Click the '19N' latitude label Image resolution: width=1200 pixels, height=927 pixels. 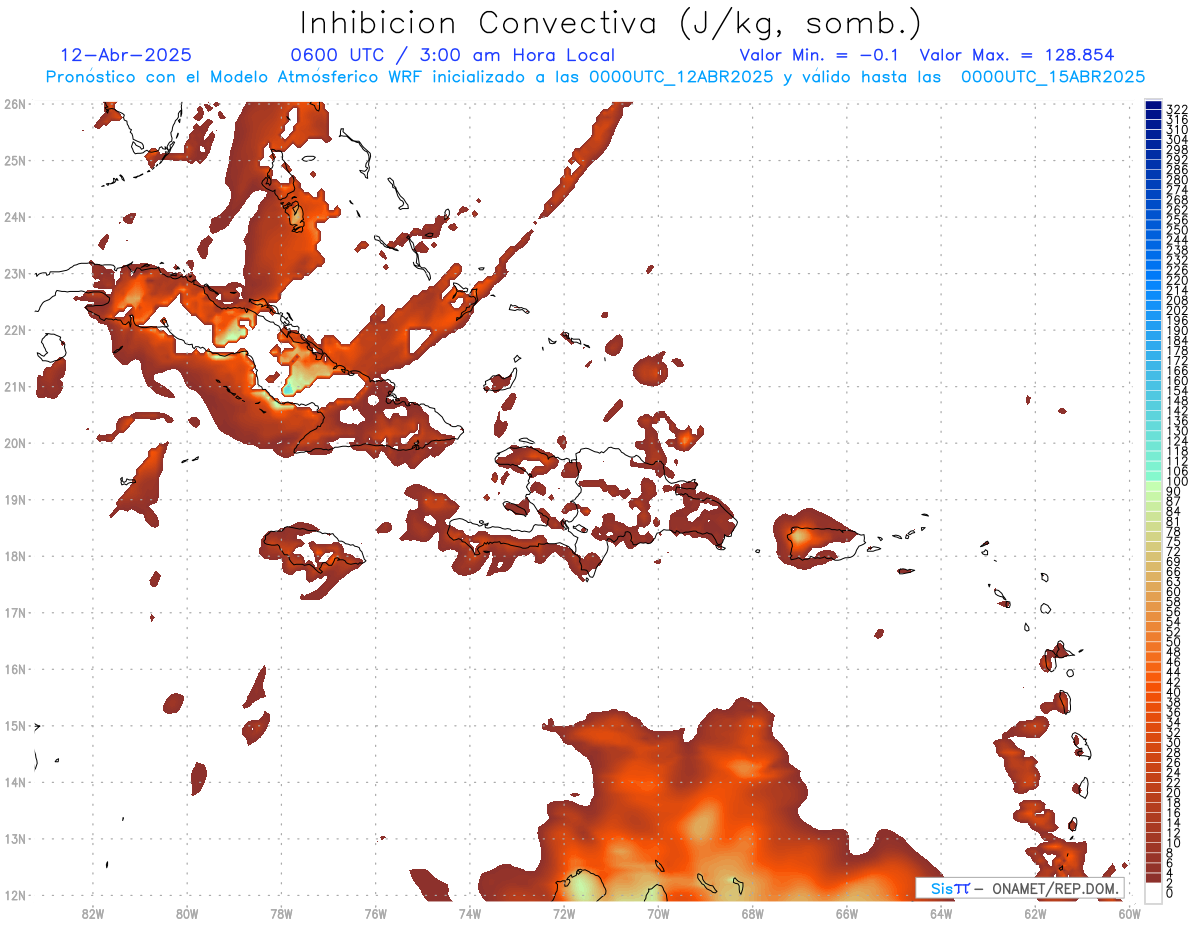[x=15, y=499]
